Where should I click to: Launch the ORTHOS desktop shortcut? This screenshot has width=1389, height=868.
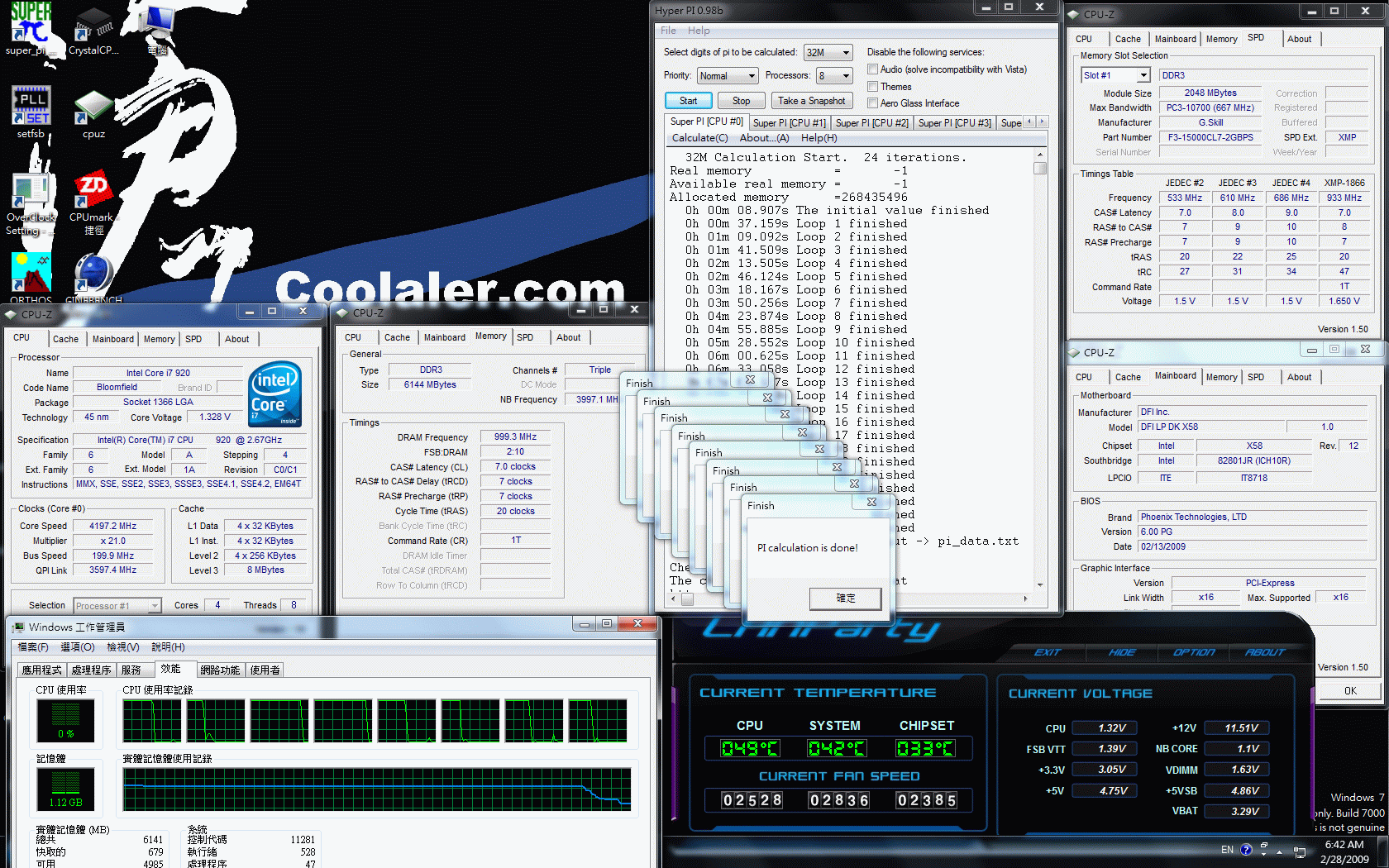[31, 279]
